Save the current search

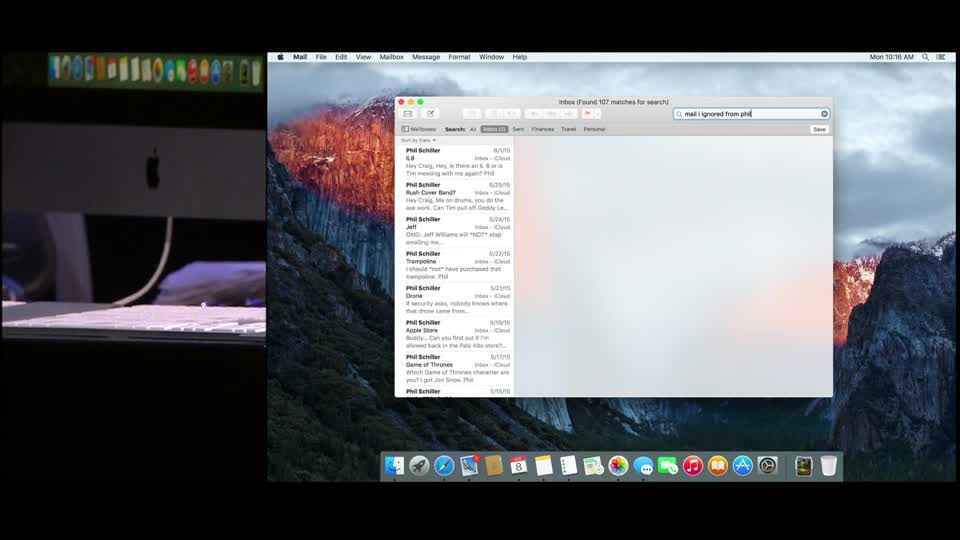(x=819, y=129)
